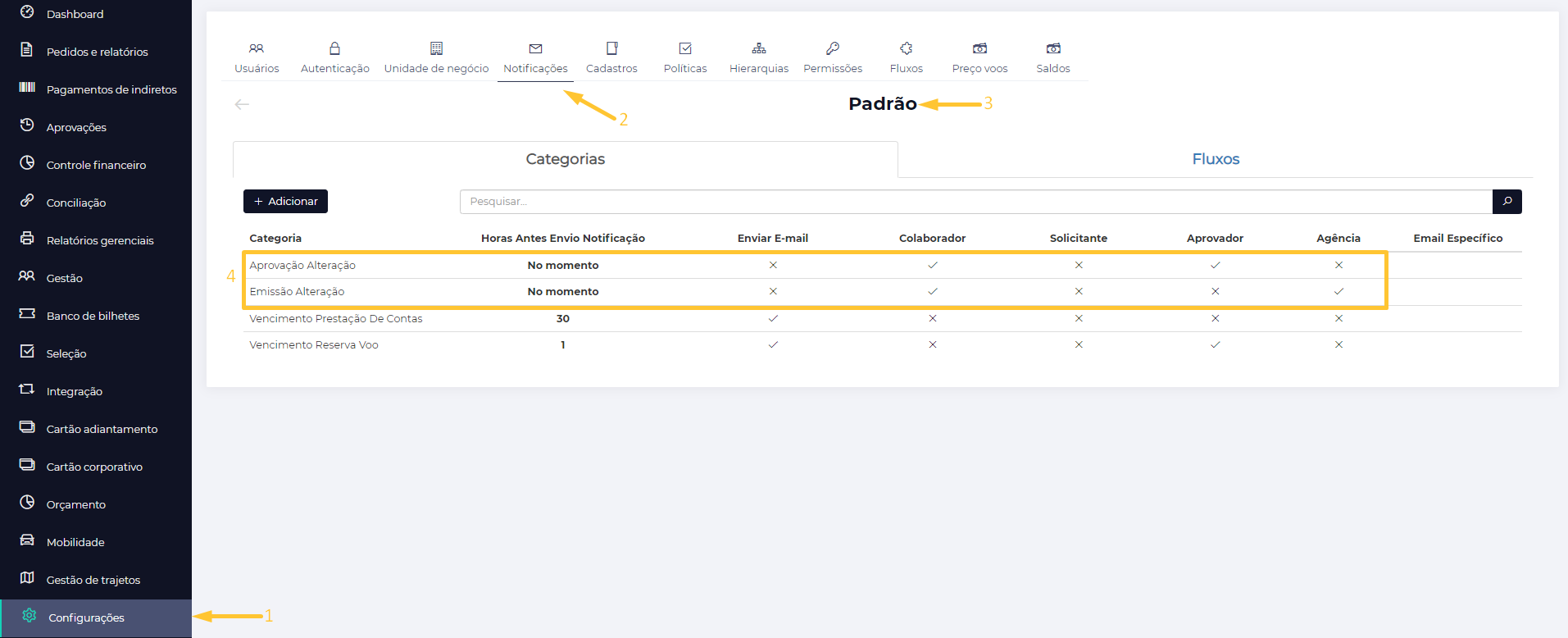1568x638 pixels.
Task: Switch to the Fluxos tab
Action: tap(1216, 159)
